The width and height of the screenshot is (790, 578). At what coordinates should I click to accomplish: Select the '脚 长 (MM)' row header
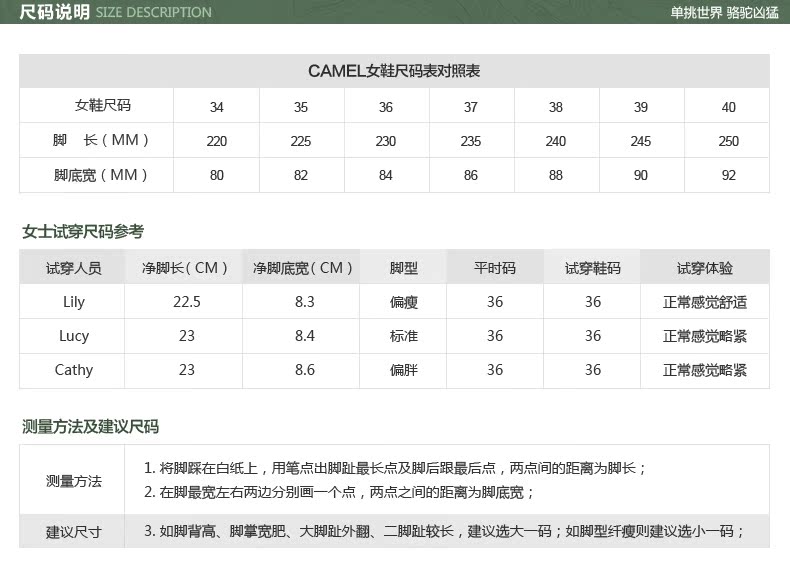[101, 140]
